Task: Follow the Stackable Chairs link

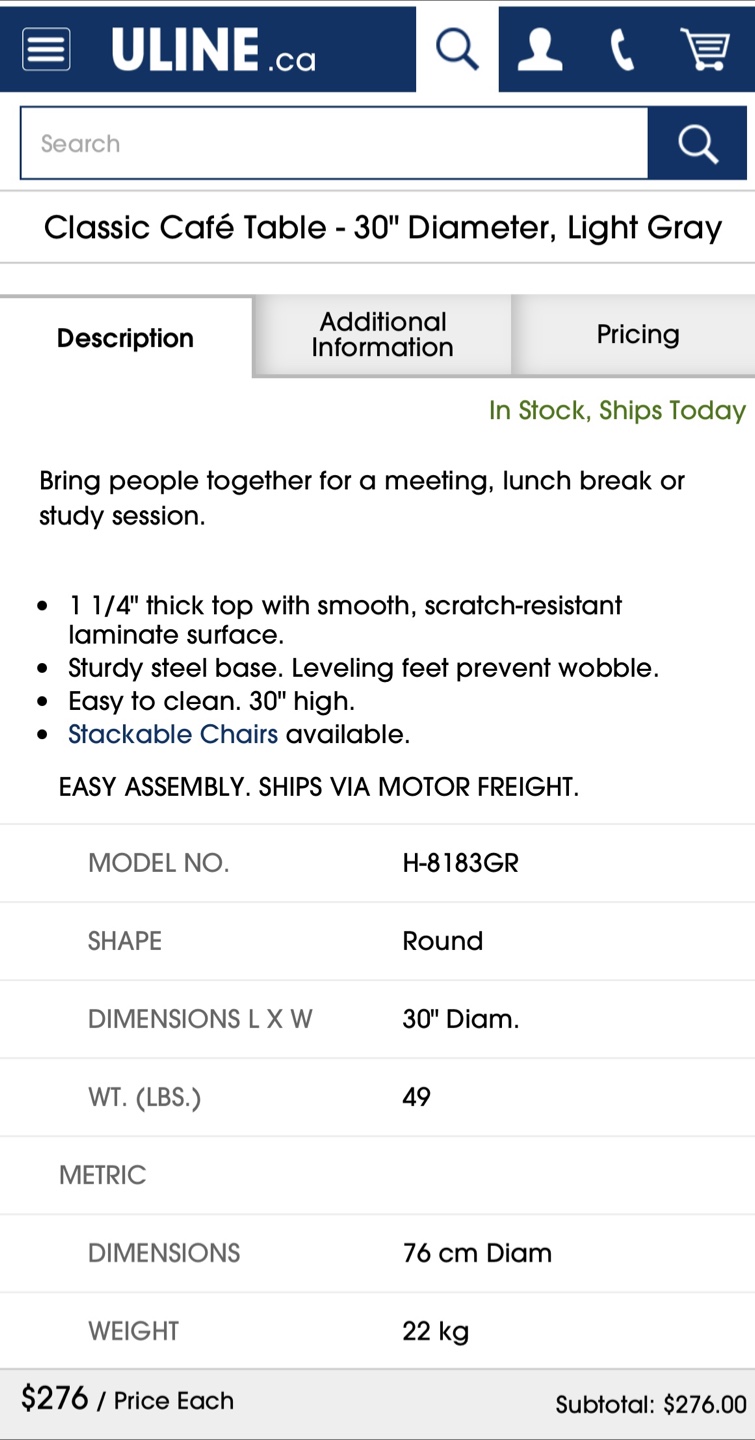Action: click(x=173, y=734)
